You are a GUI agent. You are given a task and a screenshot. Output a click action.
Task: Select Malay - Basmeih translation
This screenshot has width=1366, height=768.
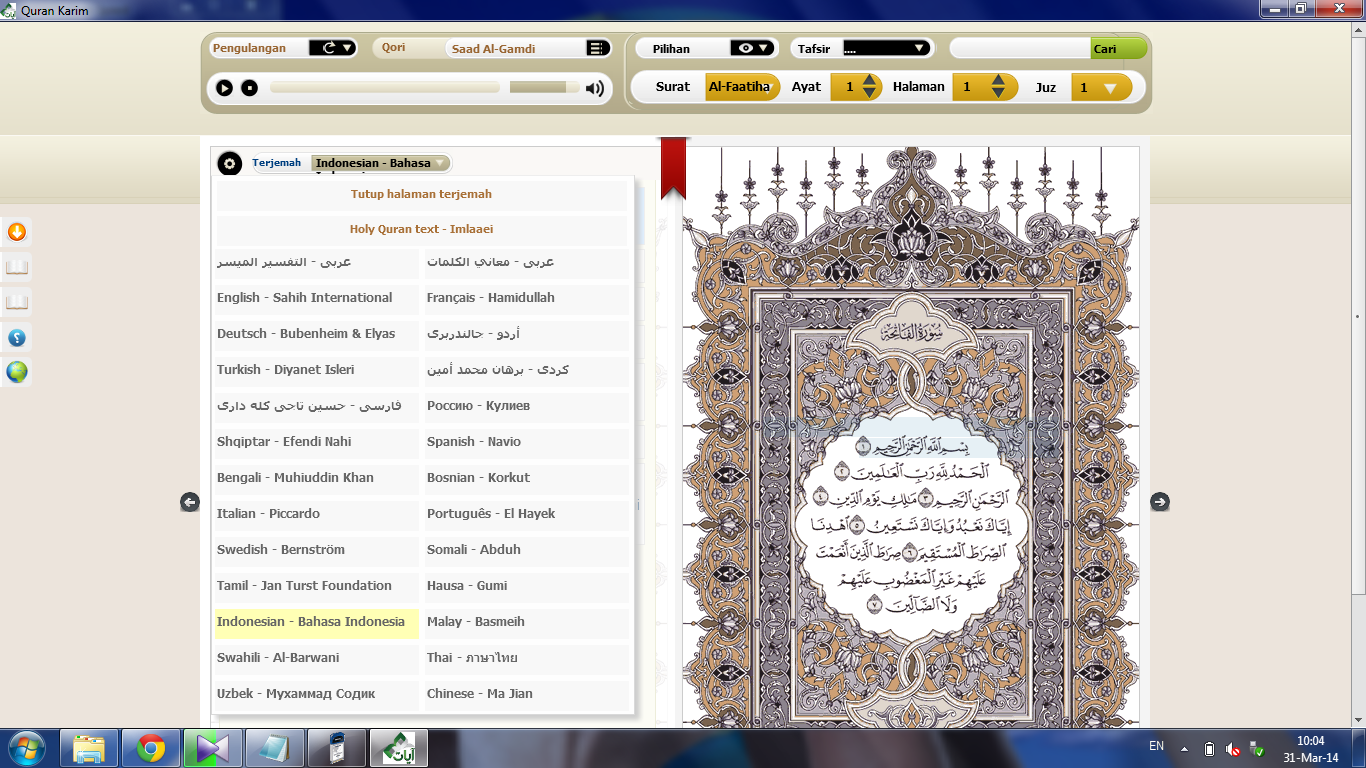[527, 622]
